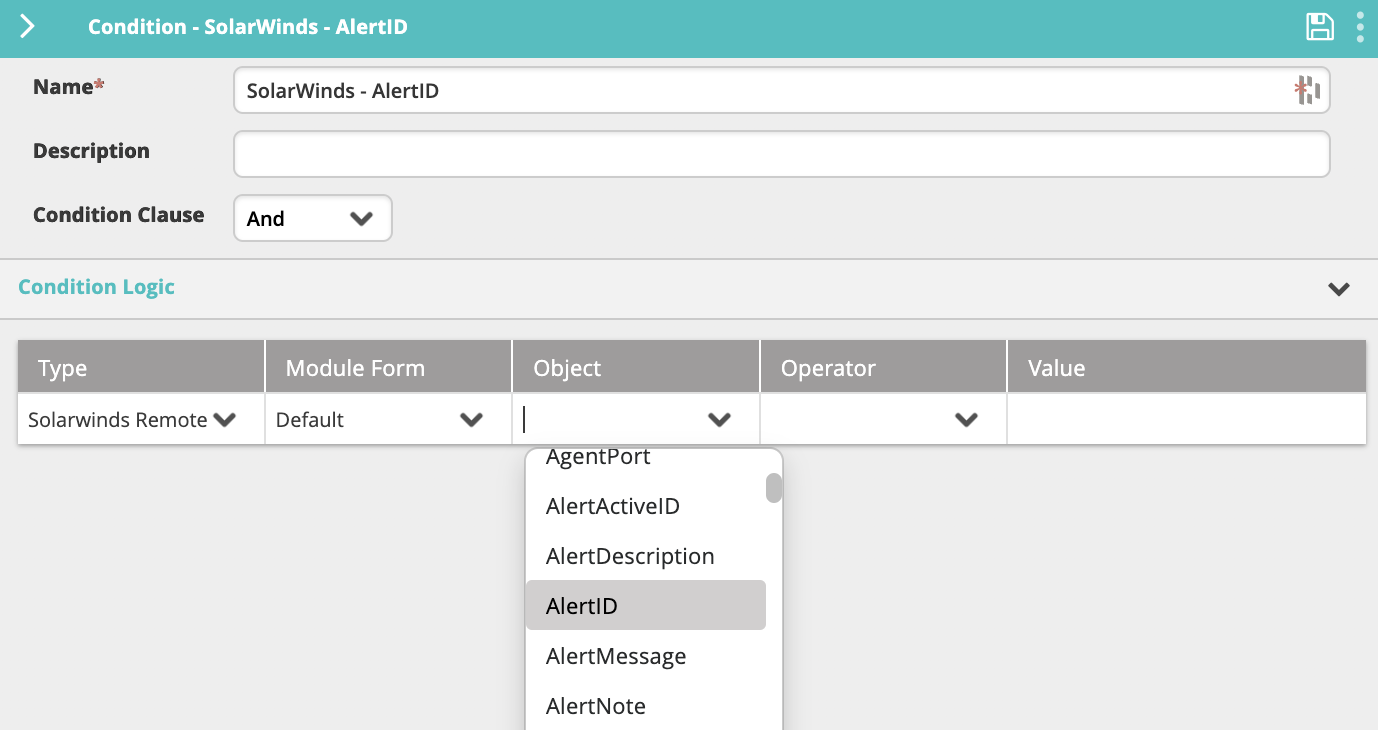Open the Condition Clause 'And' dropdown
Viewport: 1378px width, 730px height.
[x=312, y=218]
